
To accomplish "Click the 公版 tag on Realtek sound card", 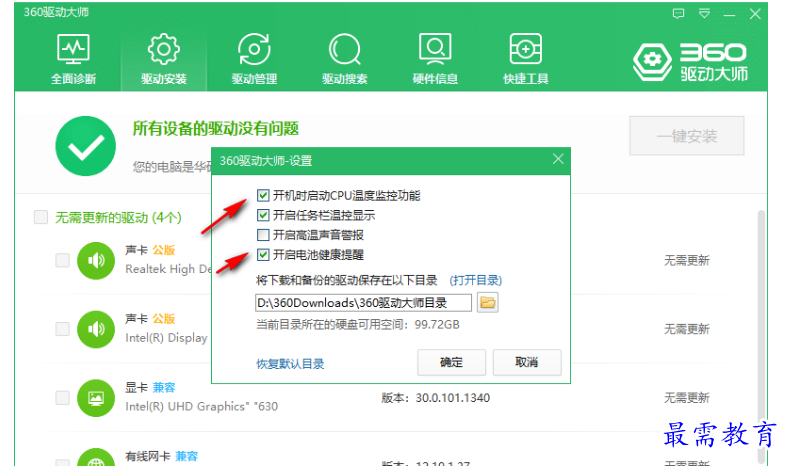I will [164, 250].
